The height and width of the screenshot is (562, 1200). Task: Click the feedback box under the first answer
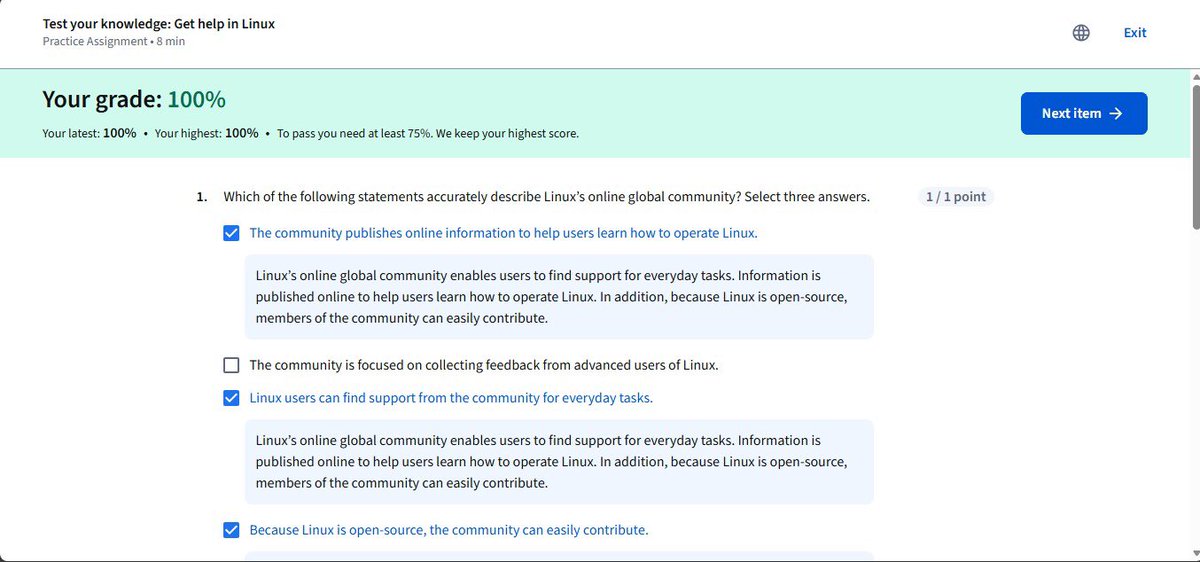[559, 296]
